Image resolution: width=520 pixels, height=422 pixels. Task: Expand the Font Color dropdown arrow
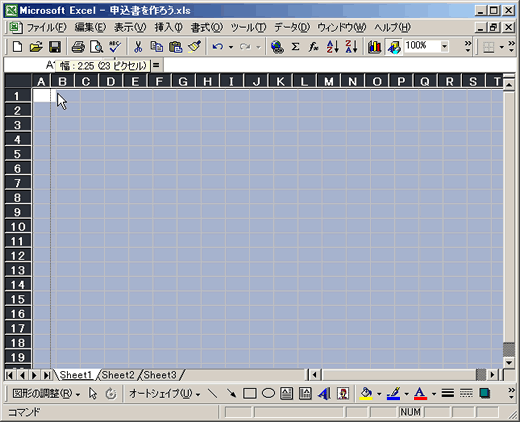(434, 394)
